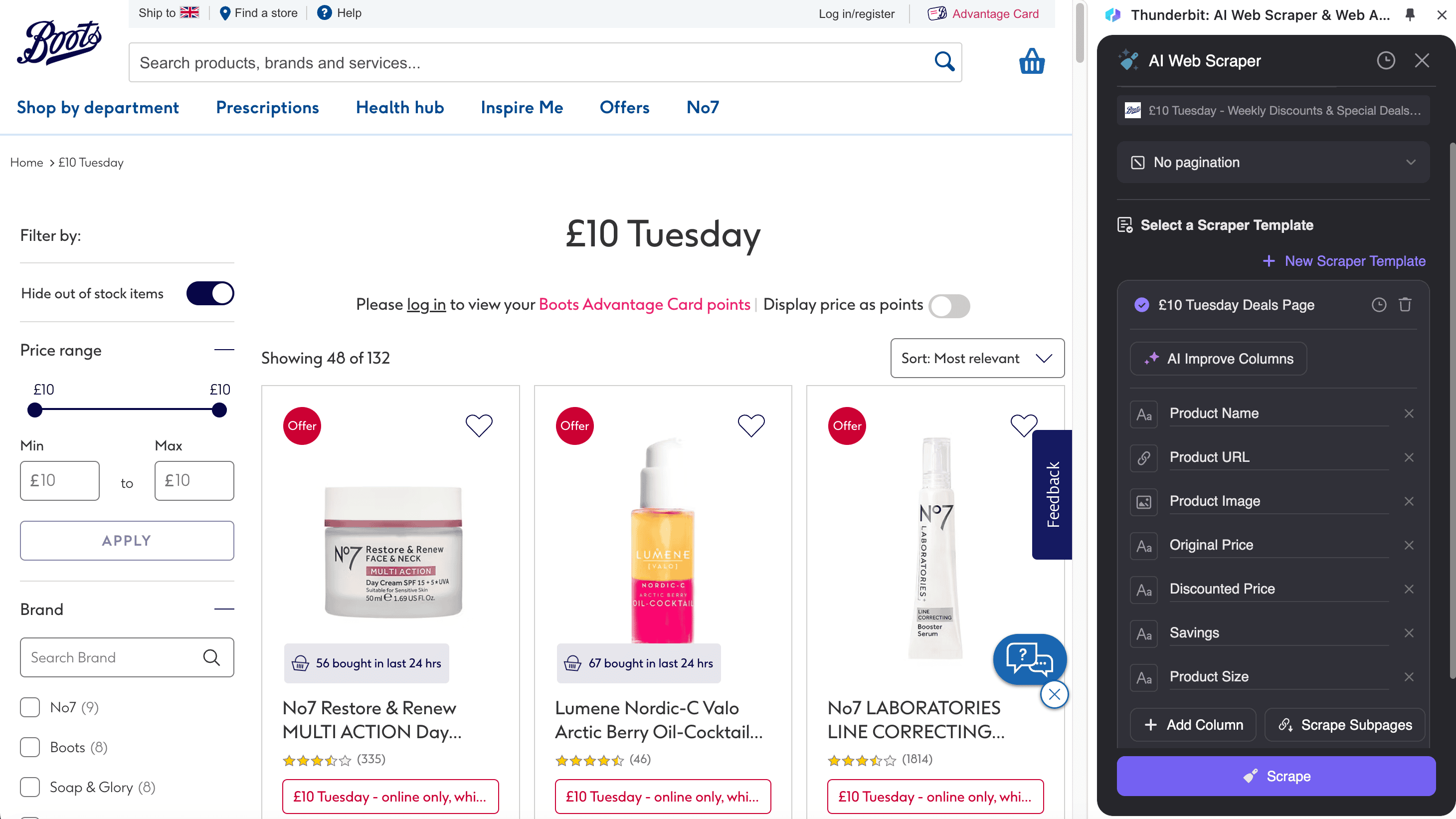This screenshot has width=1456, height=819.
Task: Enable Display price as points switch
Action: point(949,306)
